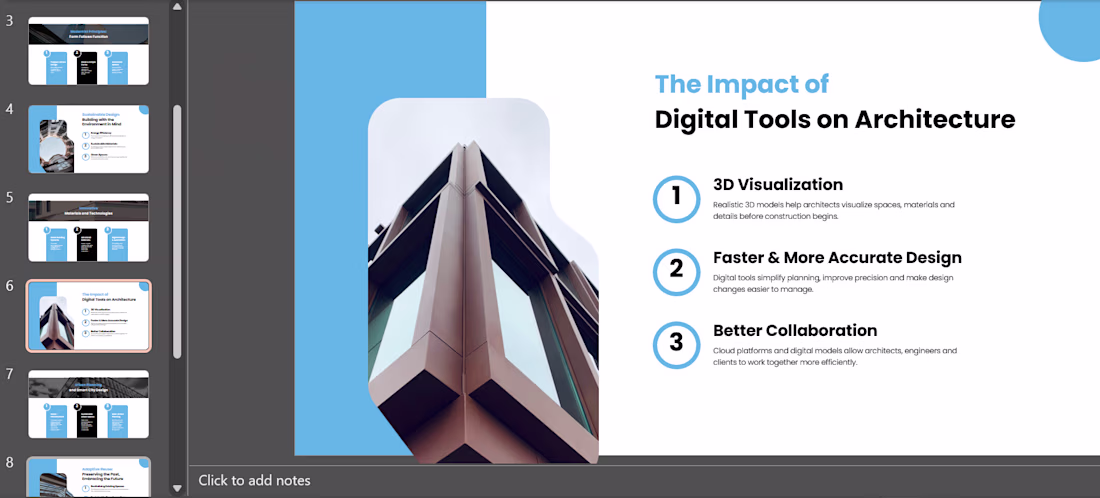Select 'Faster & More Accurate Design' heading
The image size is (1100, 498).
pos(837,257)
